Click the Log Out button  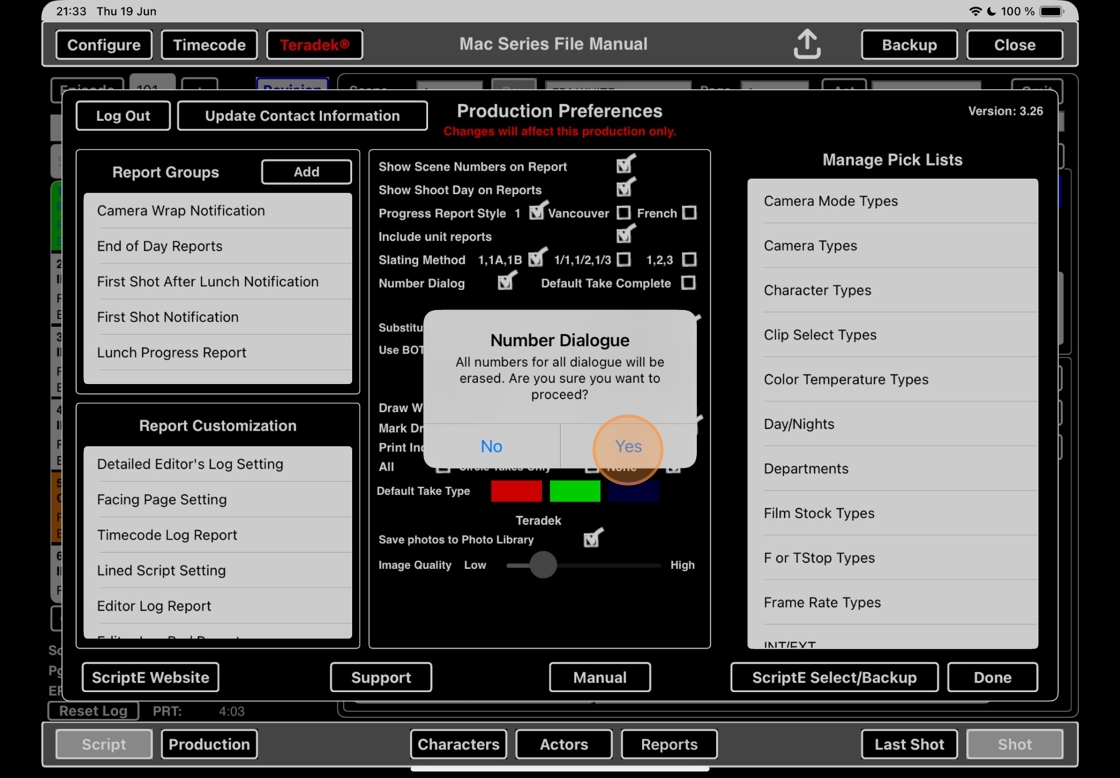123,116
